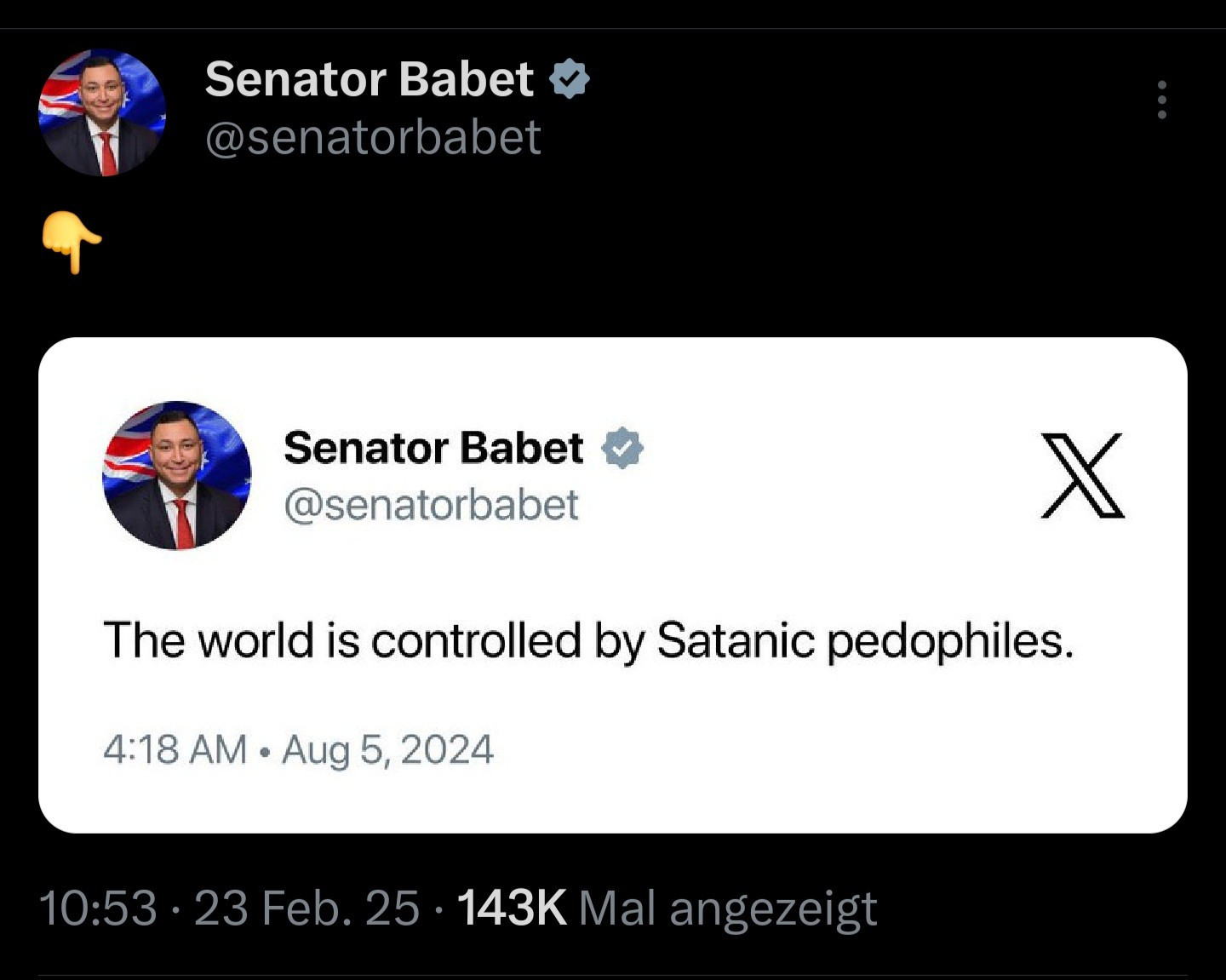Click the avatar inside the white embedded card
1226x980 pixels.
[x=177, y=475]
